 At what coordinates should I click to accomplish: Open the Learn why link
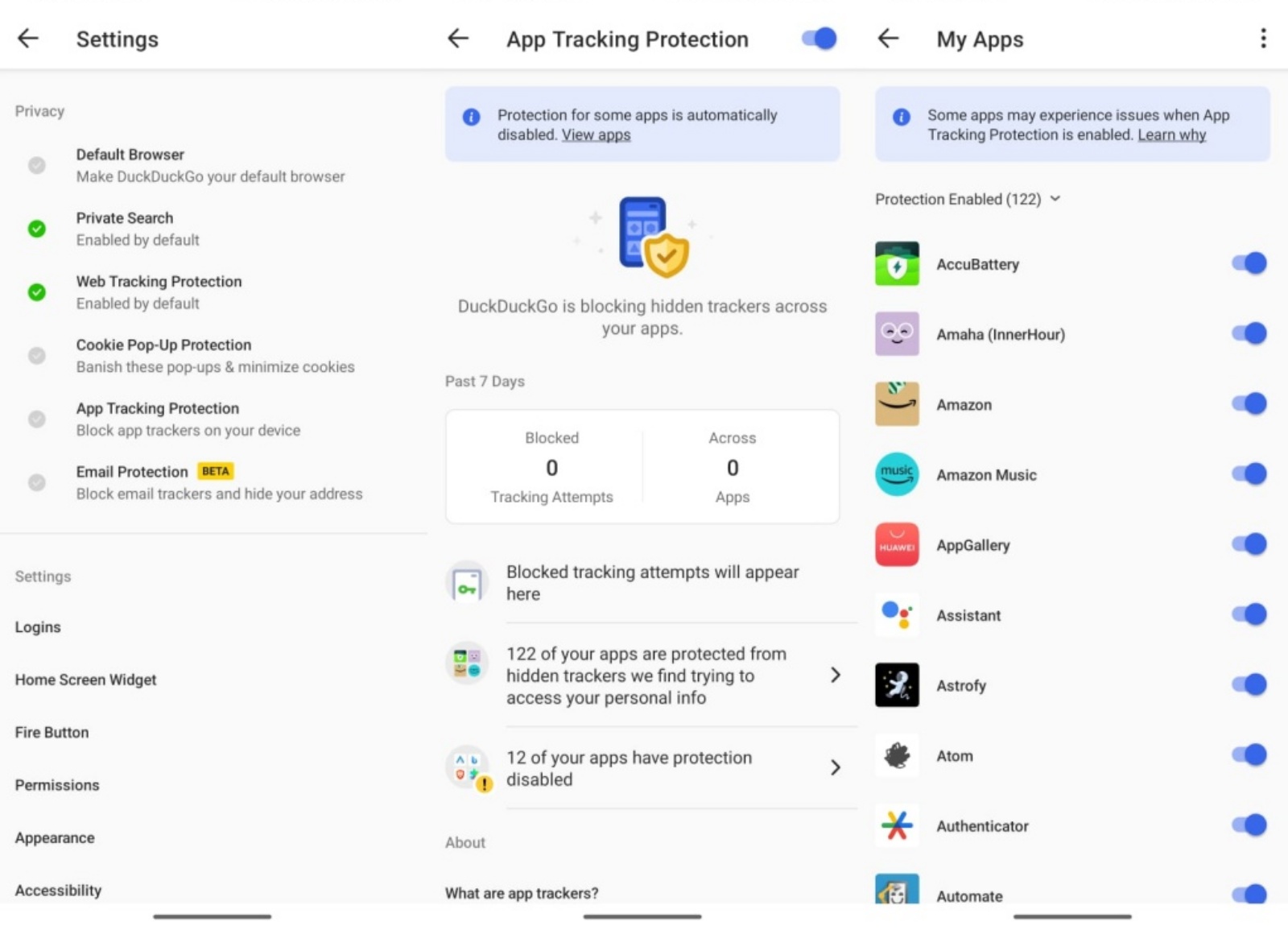[1171, 134]
